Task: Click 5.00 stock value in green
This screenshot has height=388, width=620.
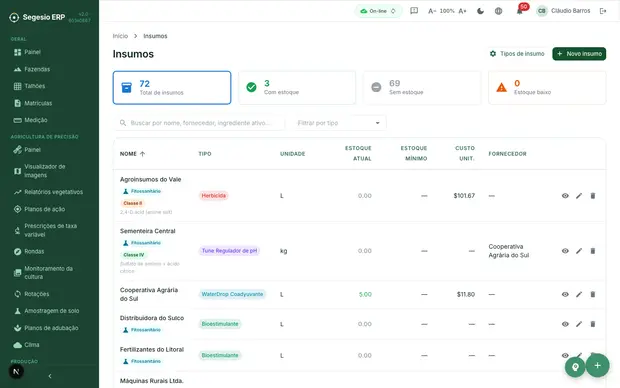Action: tap(365, 294)
